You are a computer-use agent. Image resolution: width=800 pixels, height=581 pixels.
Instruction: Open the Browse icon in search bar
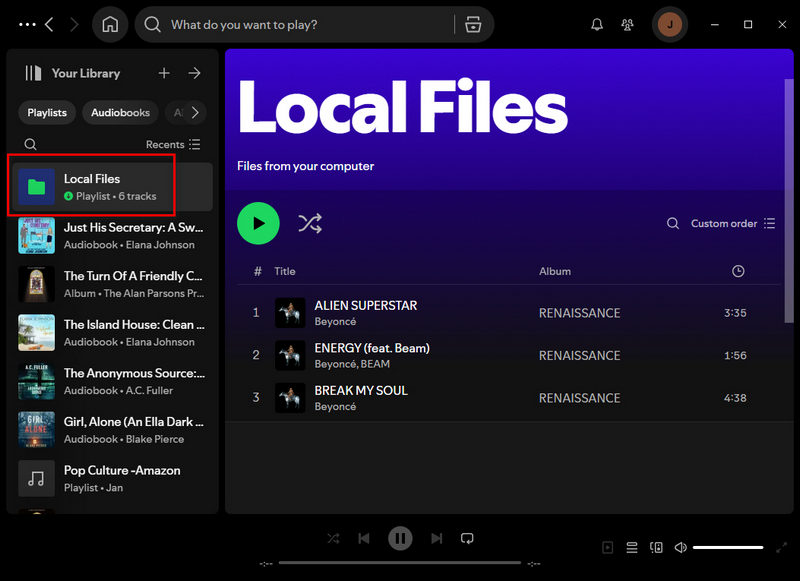click(473, 24)
